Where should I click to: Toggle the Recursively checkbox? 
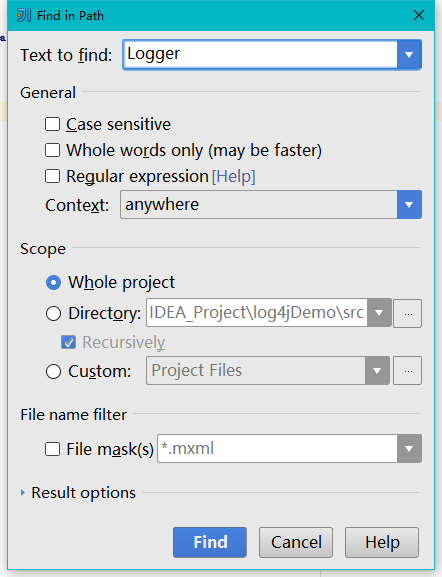tap(68, 342)
